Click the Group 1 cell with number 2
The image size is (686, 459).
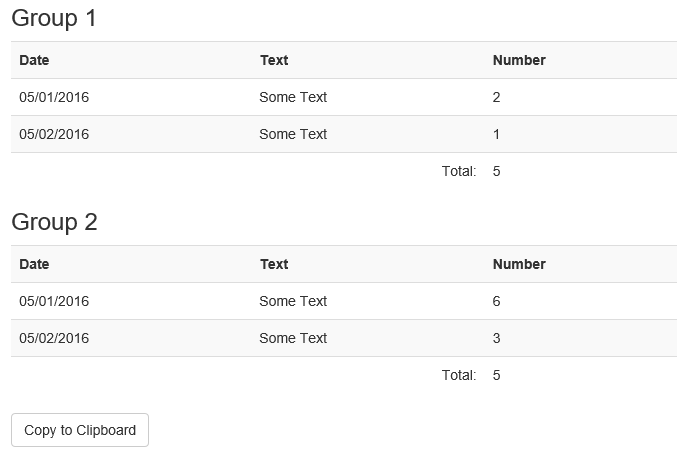[x=496, y=97]
